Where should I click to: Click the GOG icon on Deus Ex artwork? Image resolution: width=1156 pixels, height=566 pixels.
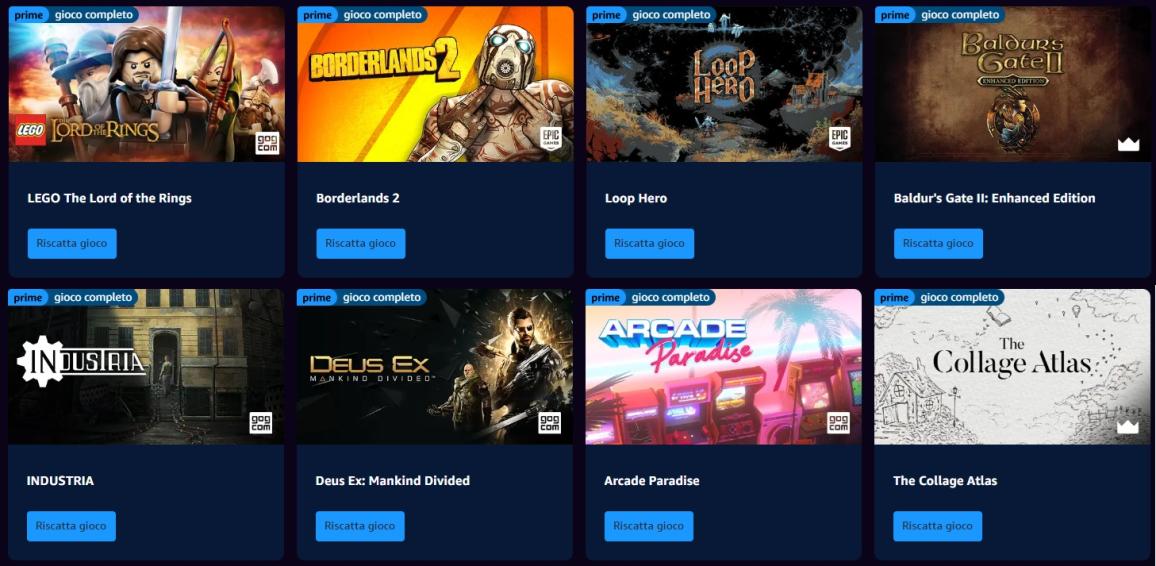(549, 422)
